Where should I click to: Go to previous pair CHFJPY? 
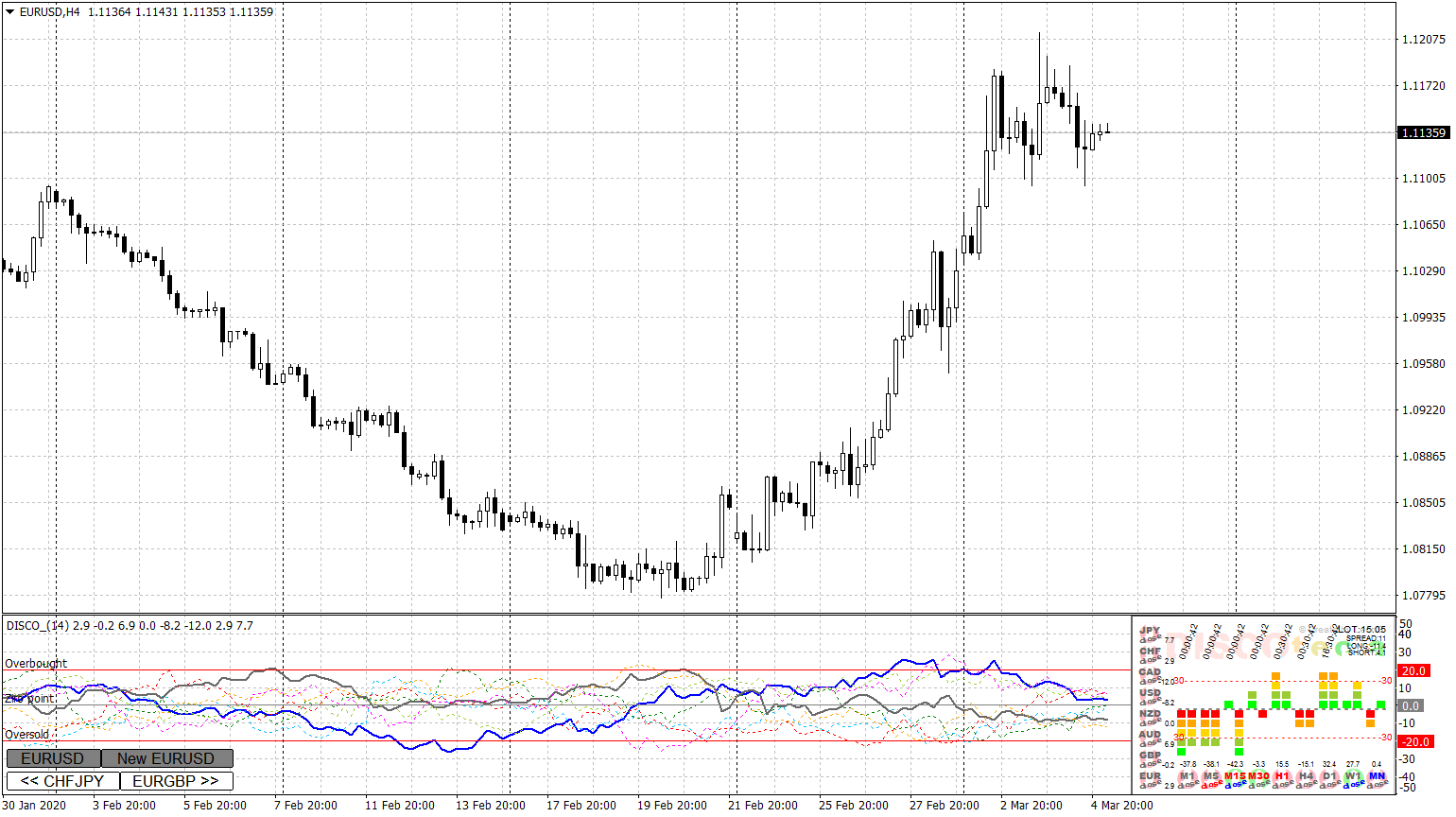pyautogui.click(x=62, y=781)
